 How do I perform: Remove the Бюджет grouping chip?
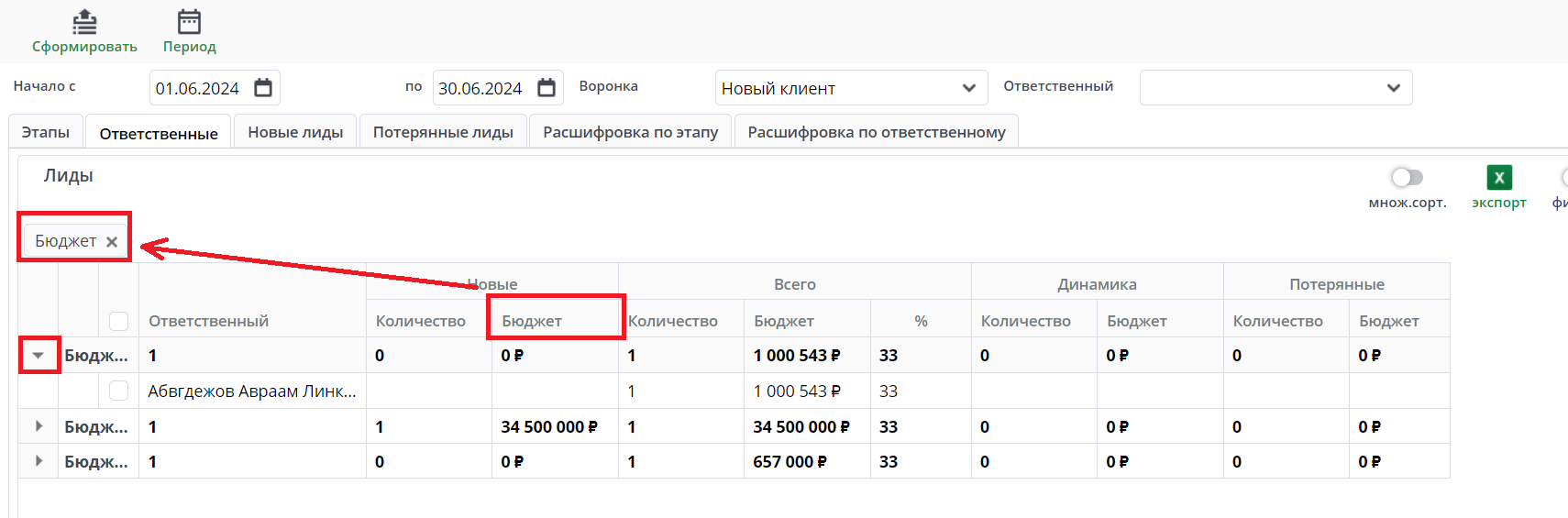point(112,242)
